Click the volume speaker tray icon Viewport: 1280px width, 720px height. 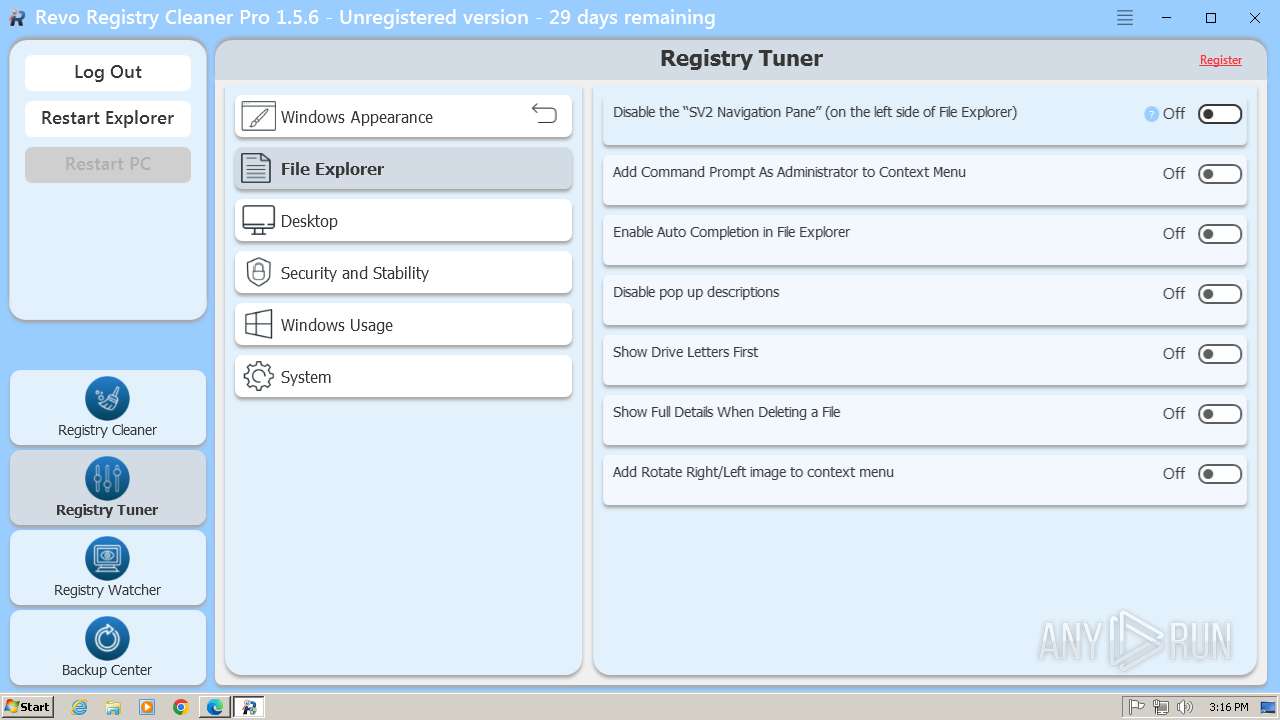pos(1185,707)
